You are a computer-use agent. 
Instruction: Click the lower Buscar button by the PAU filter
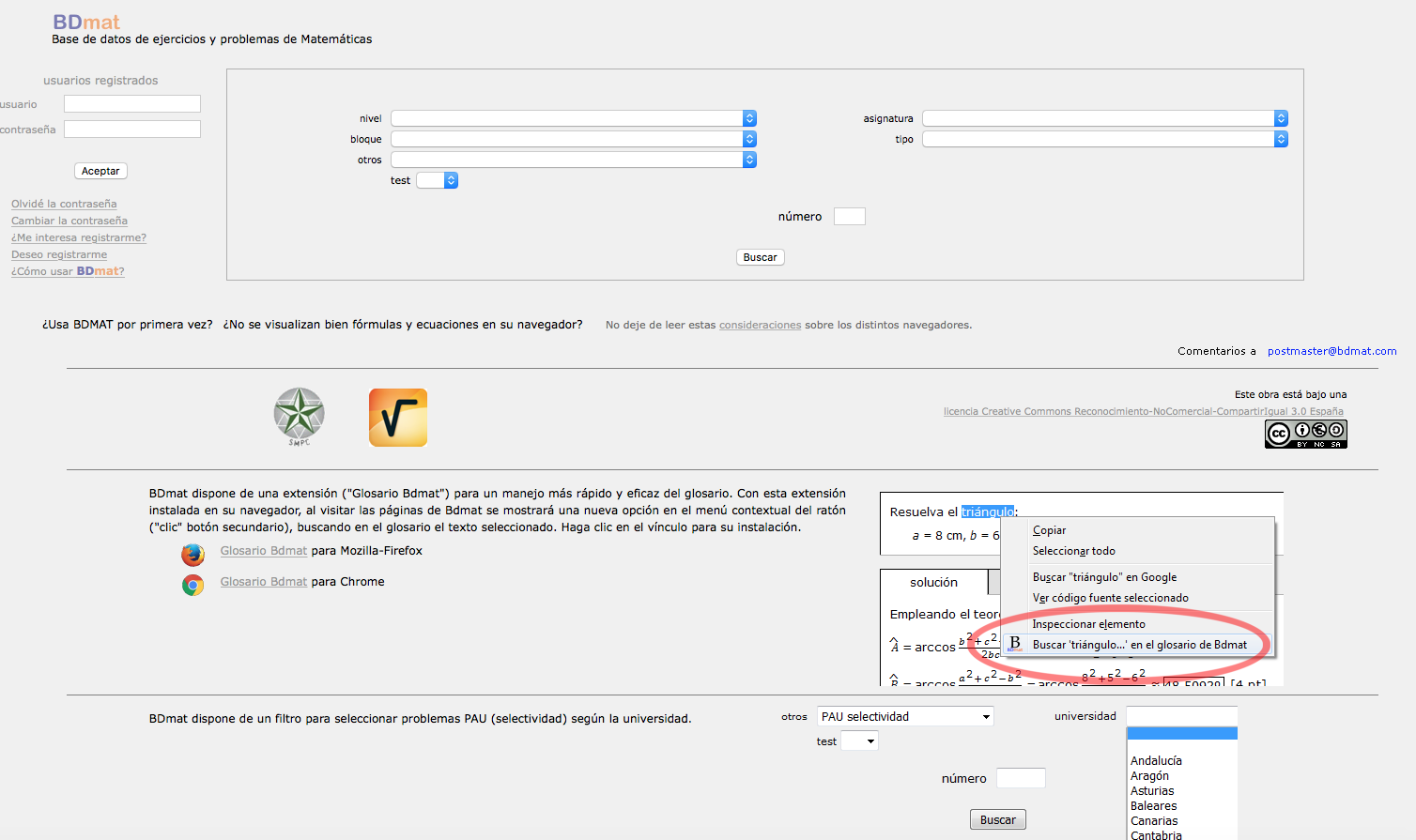(x=998, y=819)
